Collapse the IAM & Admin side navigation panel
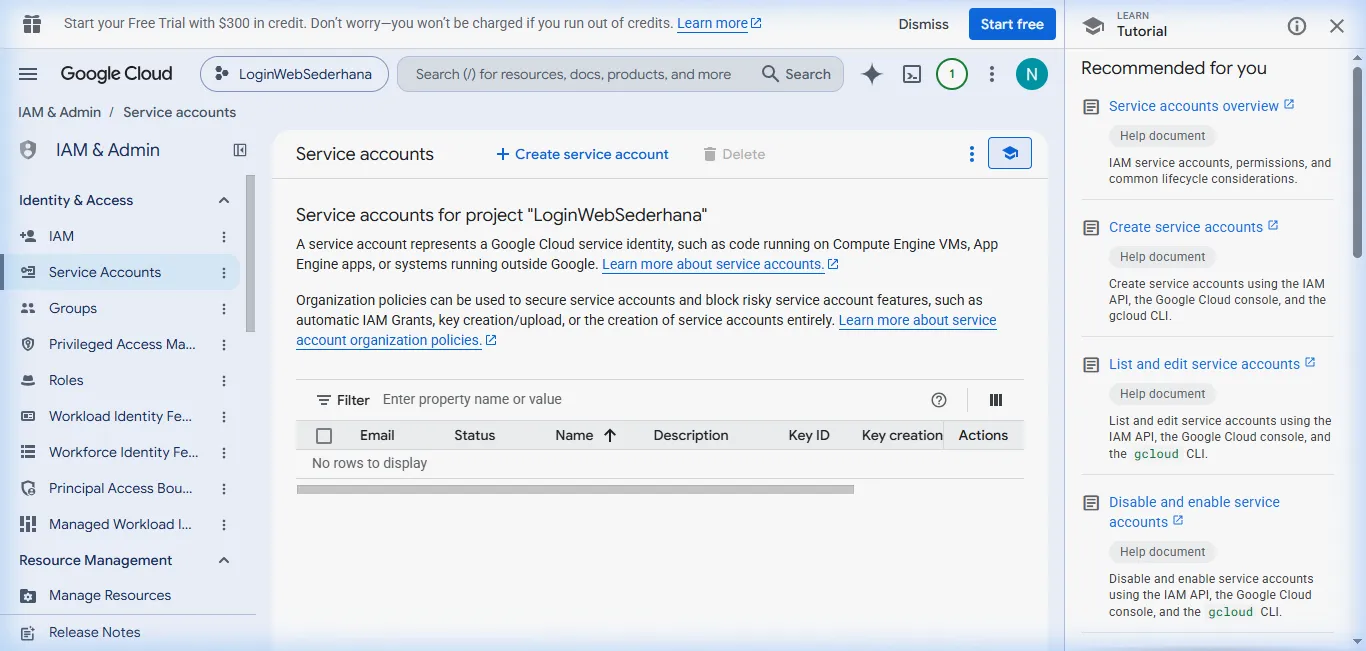 click(x=240, y=150)
